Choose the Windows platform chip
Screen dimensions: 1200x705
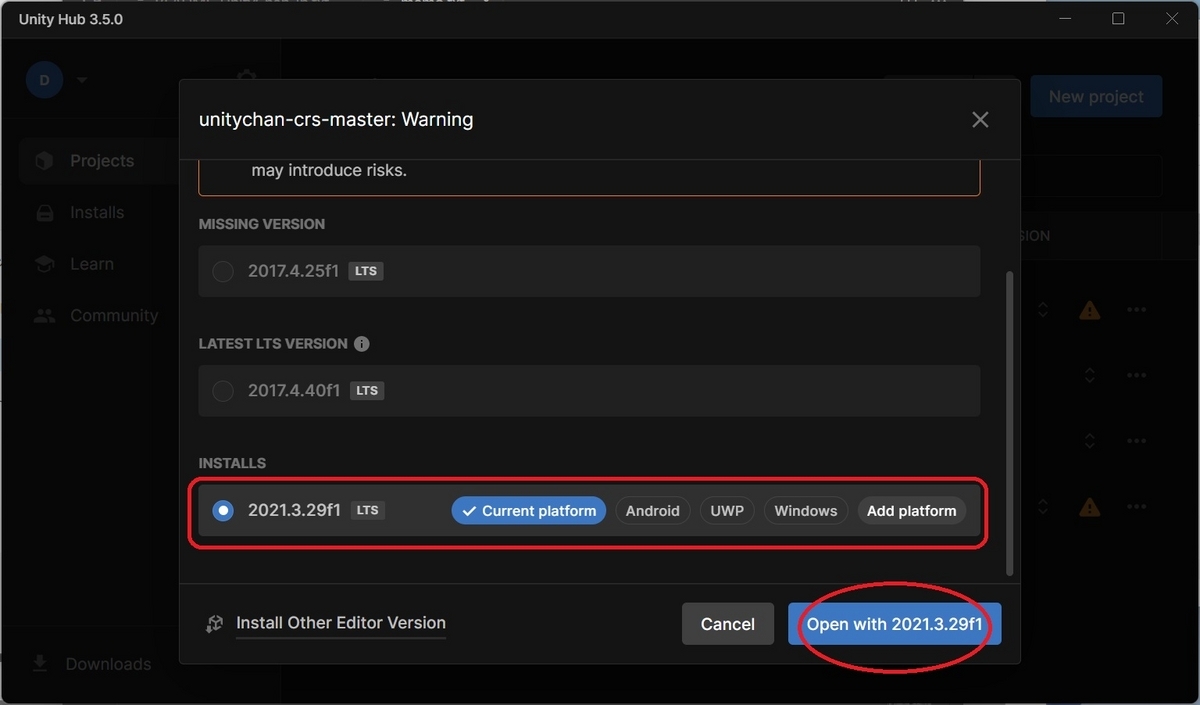pos(806,511)
